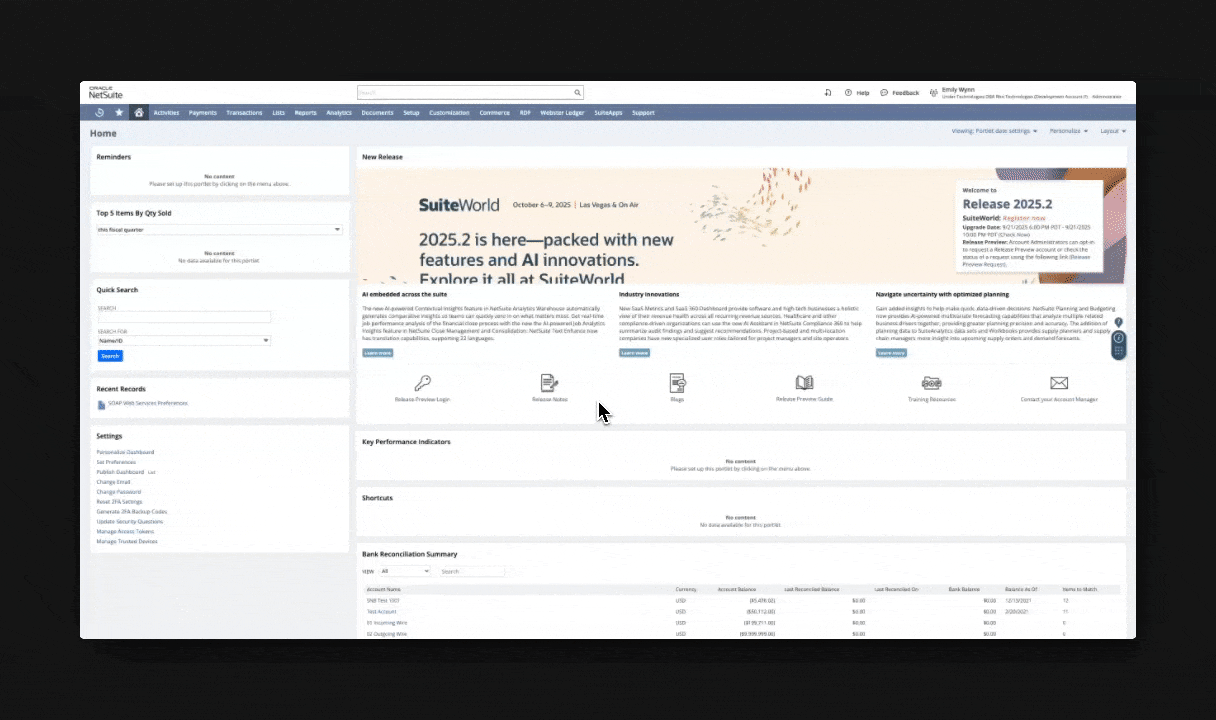Click Register now for SuiteWorld
1216x720 pixels.
[x=1023, y=218]
